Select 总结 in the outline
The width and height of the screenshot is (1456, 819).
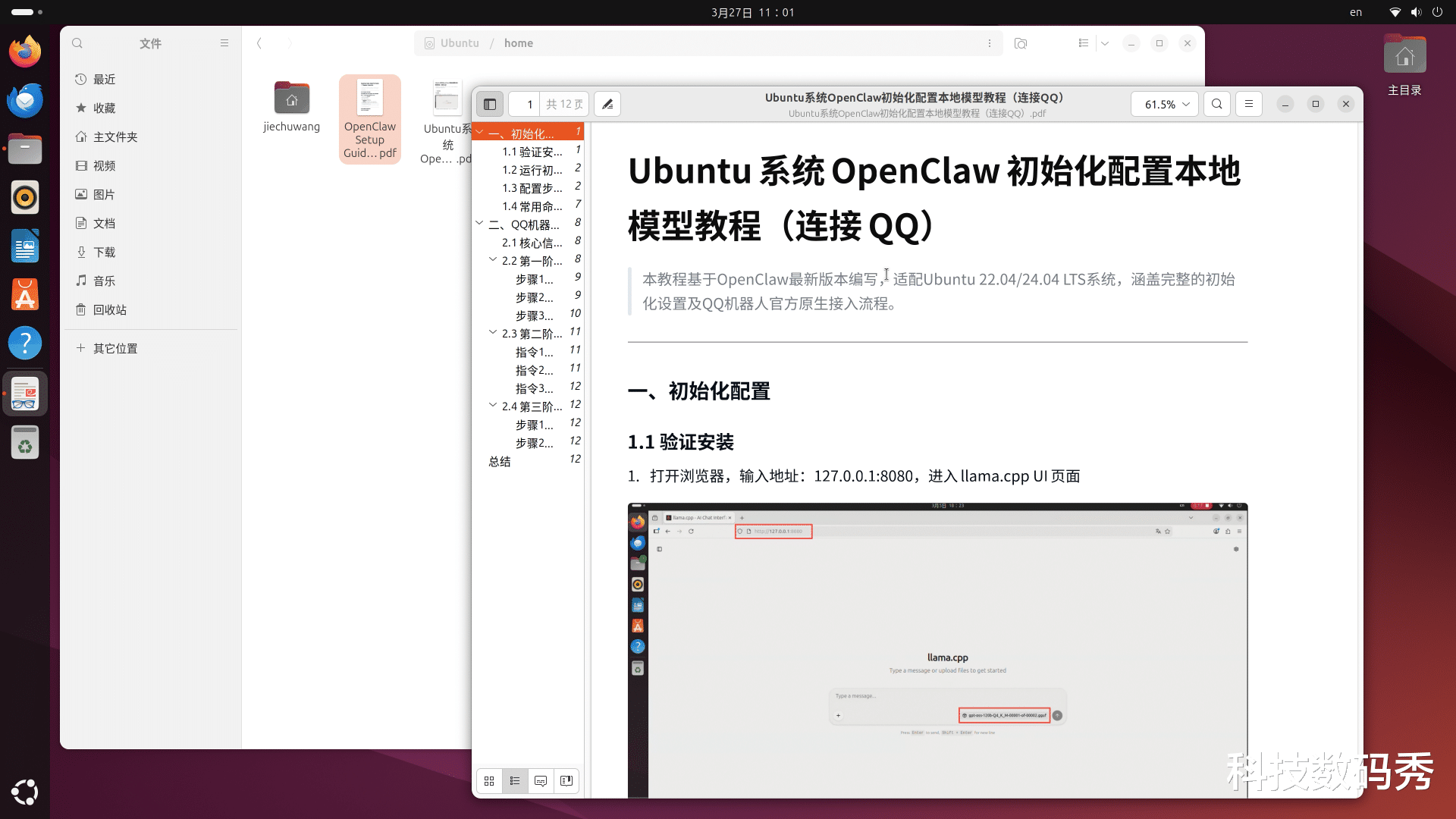coord(499,461)
